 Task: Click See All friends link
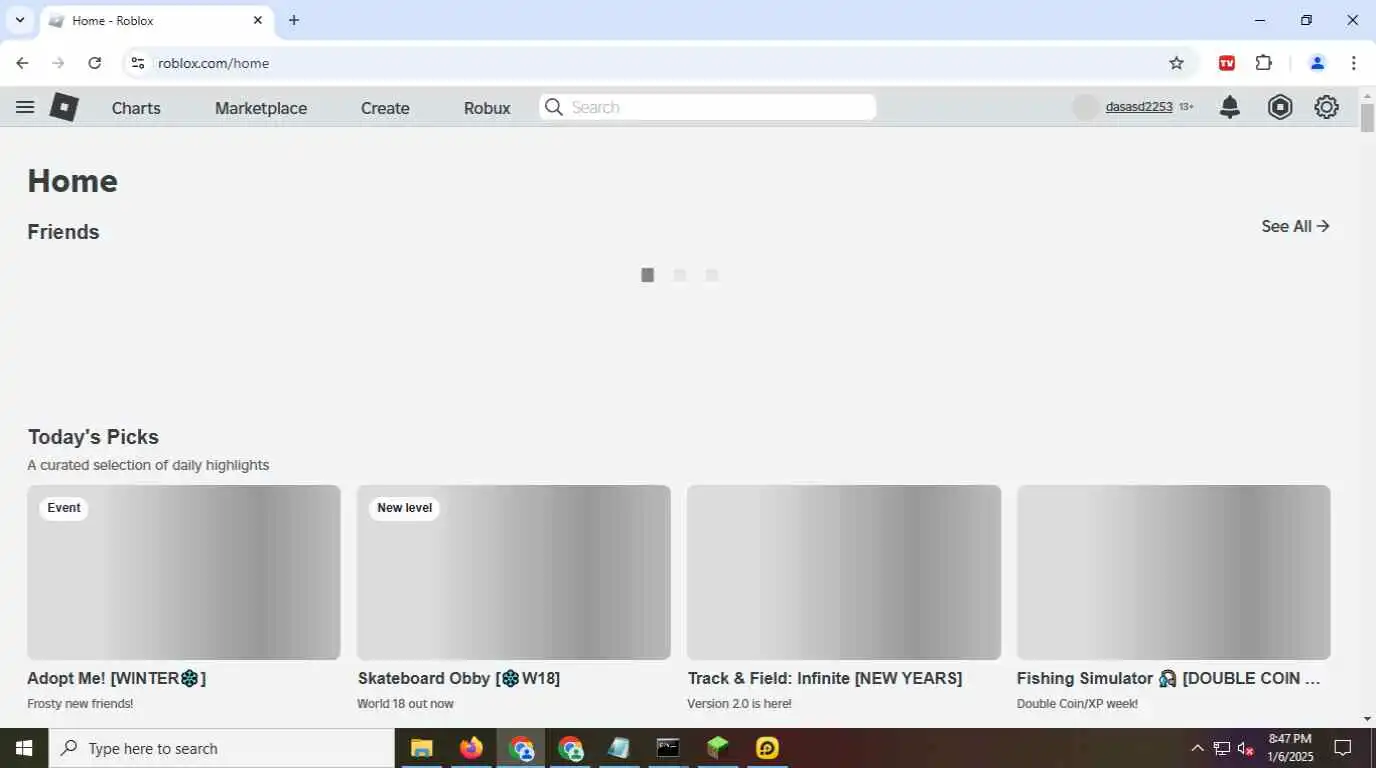coord(1295,226)
